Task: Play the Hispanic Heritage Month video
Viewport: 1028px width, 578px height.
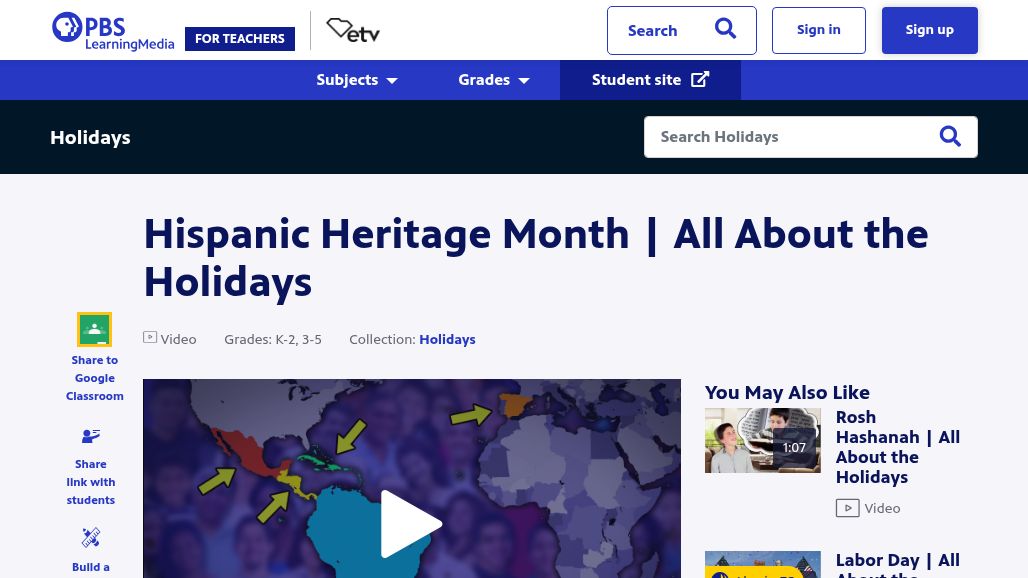Action: pyautogui.click(x=411, y=523)
